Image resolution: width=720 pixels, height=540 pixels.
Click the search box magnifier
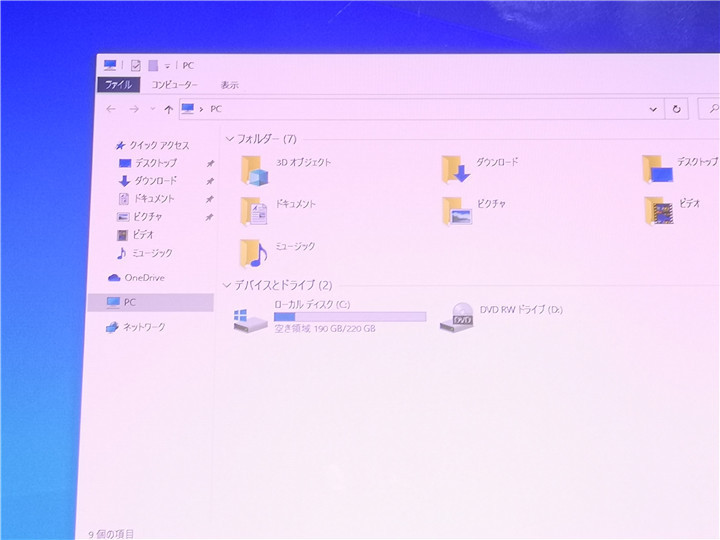713,109
